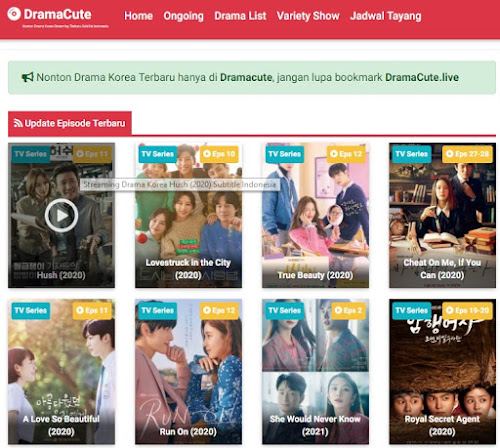Go to the Ongoing page

point(183,16)
